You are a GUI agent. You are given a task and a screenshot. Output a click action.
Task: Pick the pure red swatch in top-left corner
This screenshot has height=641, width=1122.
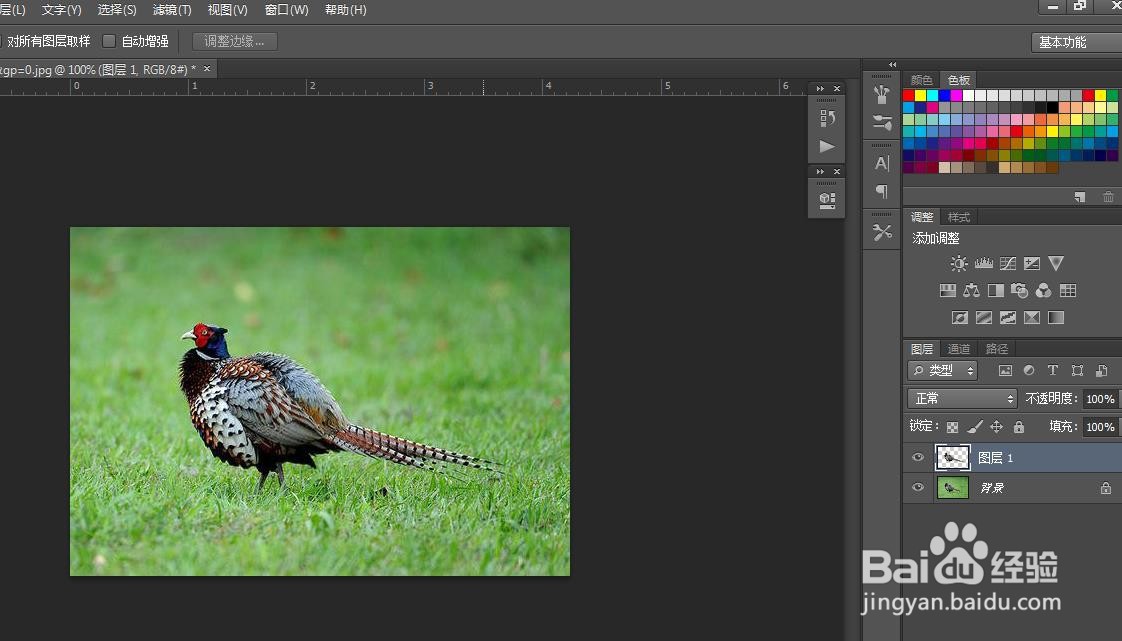pyautogui.click(x=909, y=95)
